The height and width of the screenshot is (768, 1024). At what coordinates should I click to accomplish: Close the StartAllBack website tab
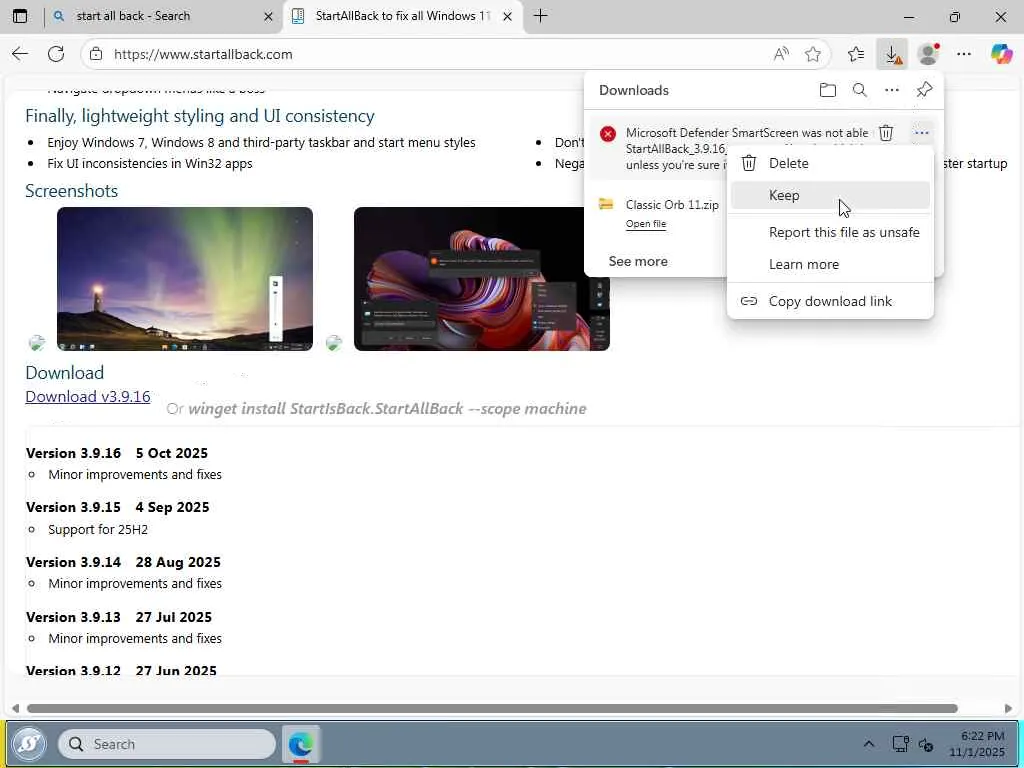coord(507,17)
